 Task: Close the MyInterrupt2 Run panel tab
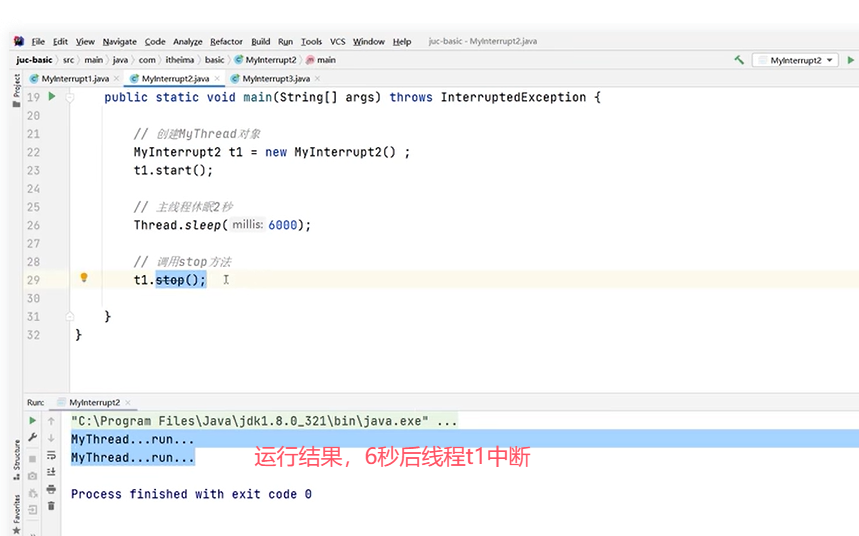[128, 402]
